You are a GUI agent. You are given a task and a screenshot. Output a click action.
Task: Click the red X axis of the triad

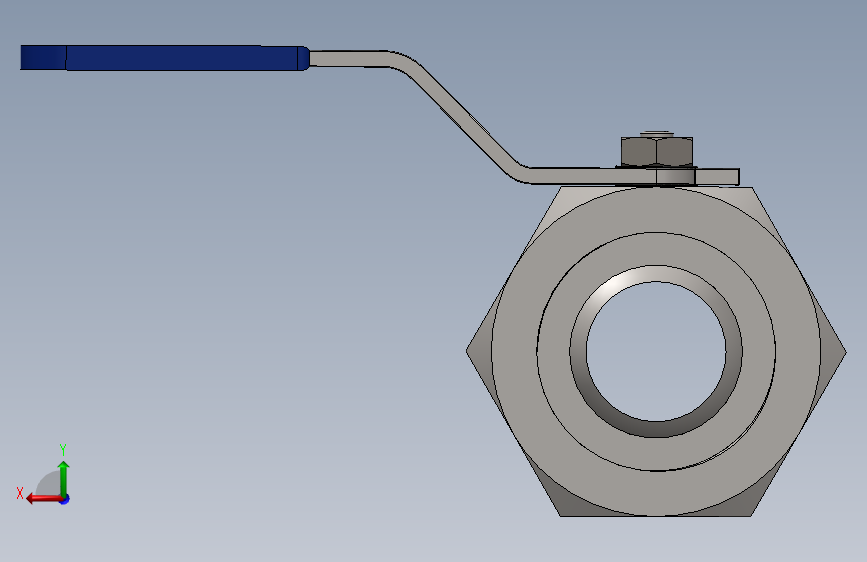coord(45,498)
